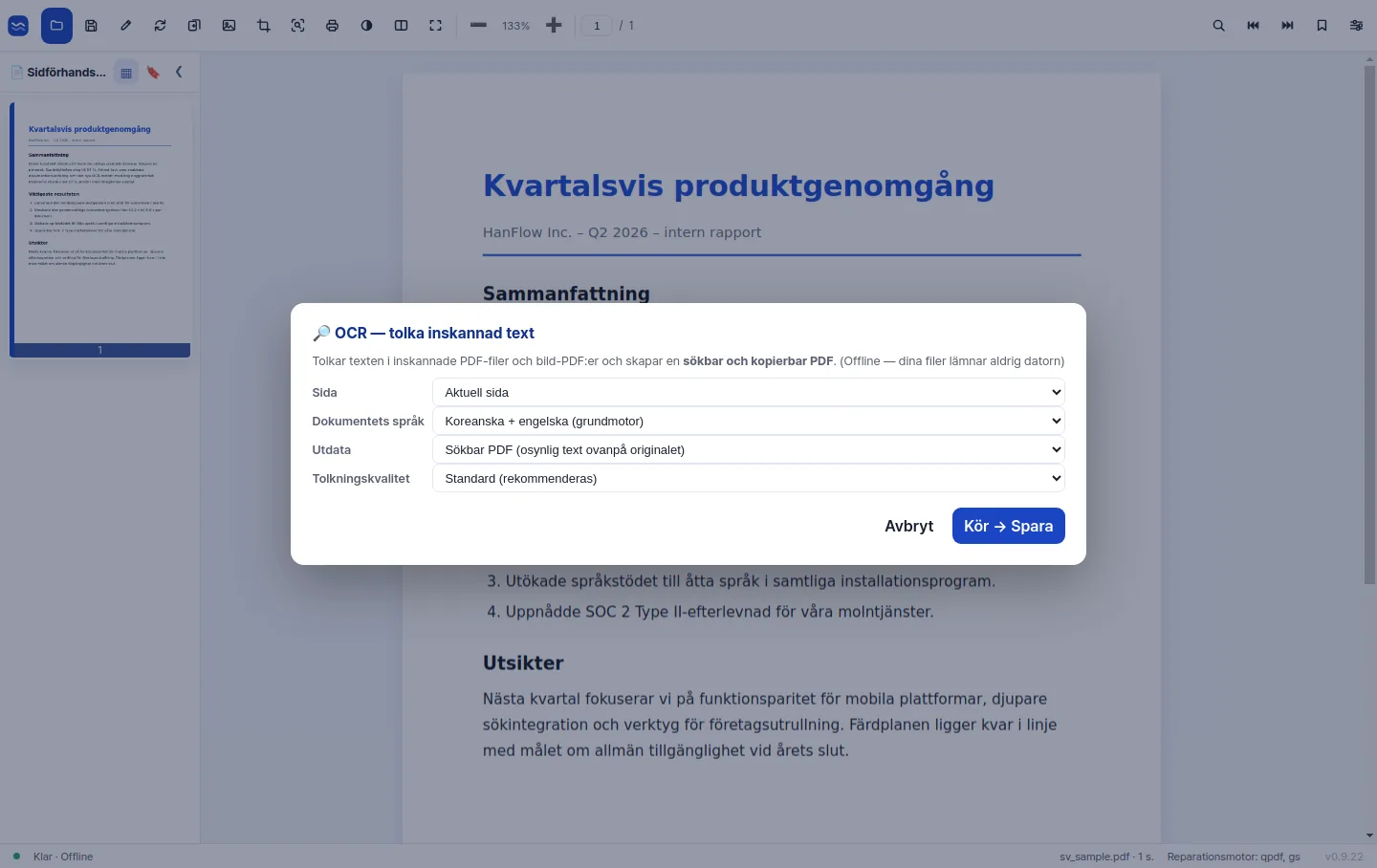Select the page 1 thumbnail
The width and height of the screenshot is (1377, 868).
coord(100,229)
